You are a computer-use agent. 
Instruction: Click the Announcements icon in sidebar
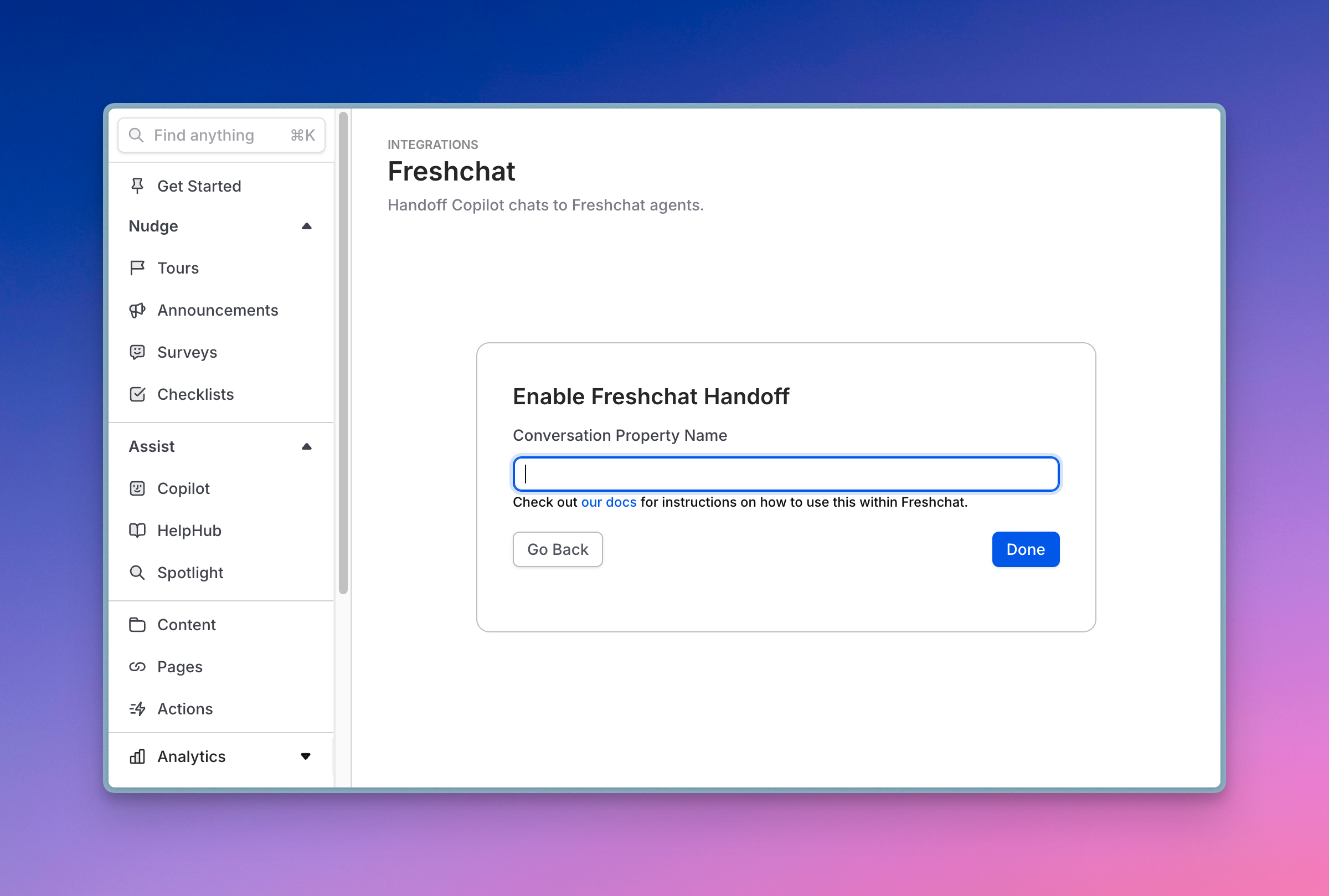[137, 310]
